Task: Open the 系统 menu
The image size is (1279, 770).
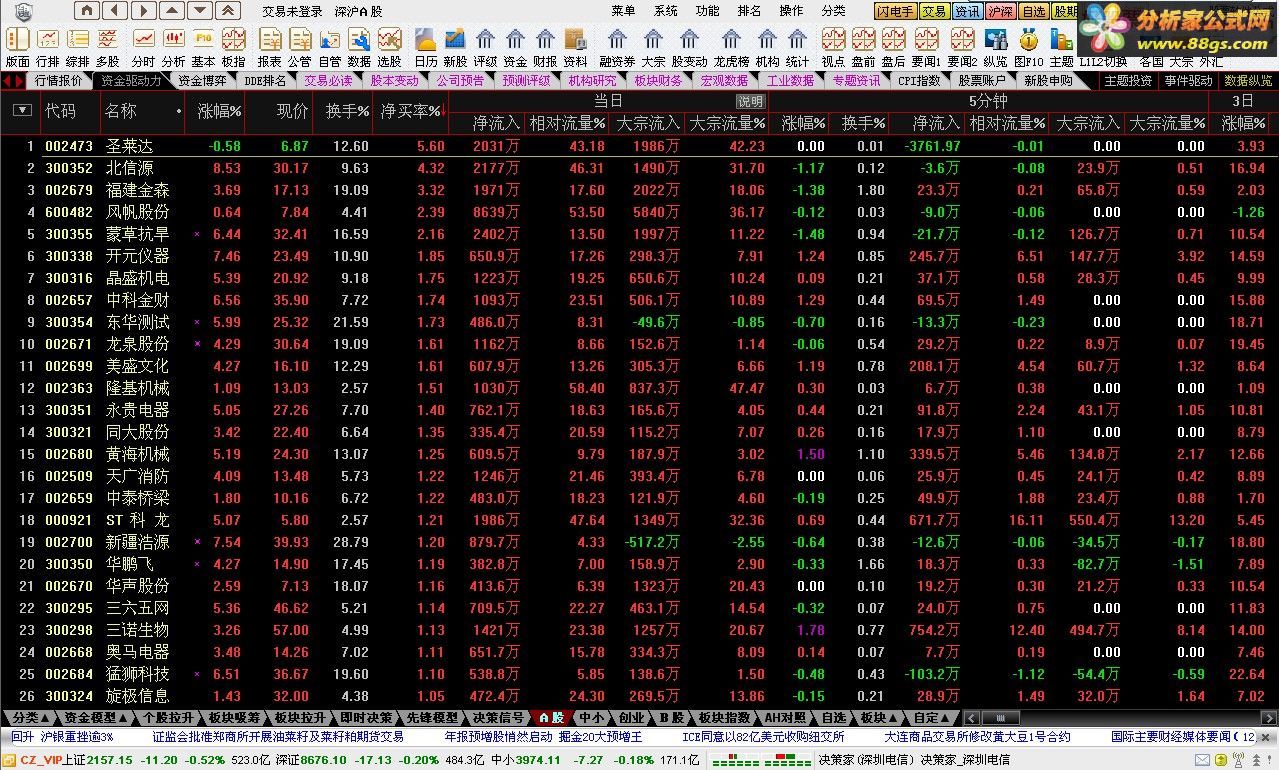Action: pyautogui.click(x=665, y=11)
